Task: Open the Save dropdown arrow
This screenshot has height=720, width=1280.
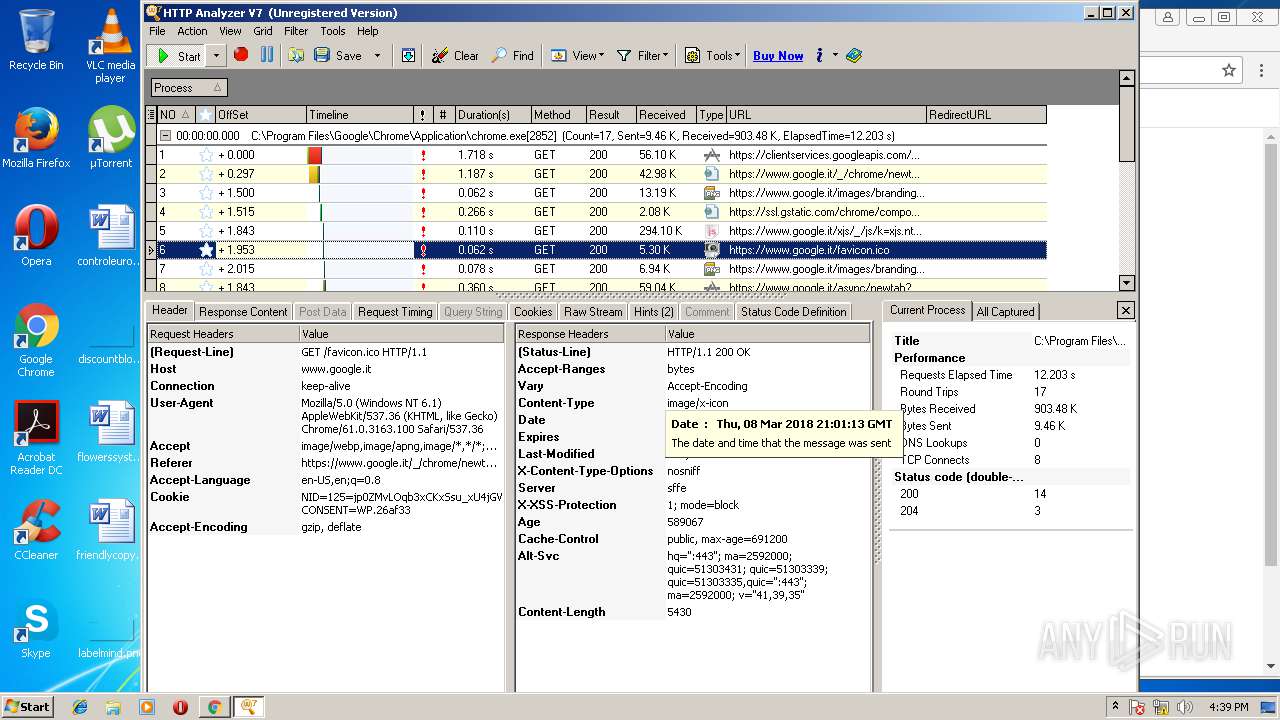Action: click(377, 56)
